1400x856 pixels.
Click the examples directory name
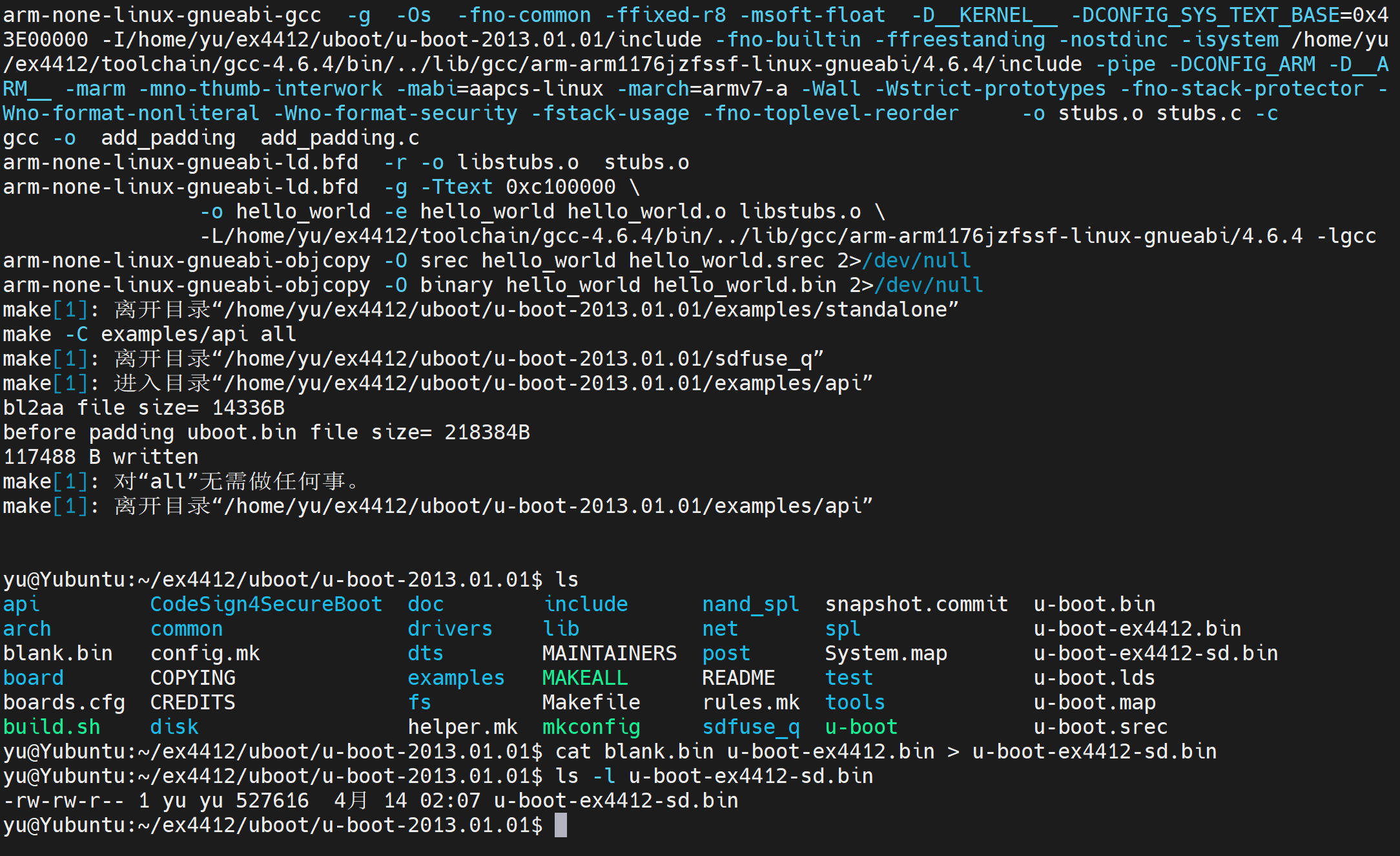point(456,678)
